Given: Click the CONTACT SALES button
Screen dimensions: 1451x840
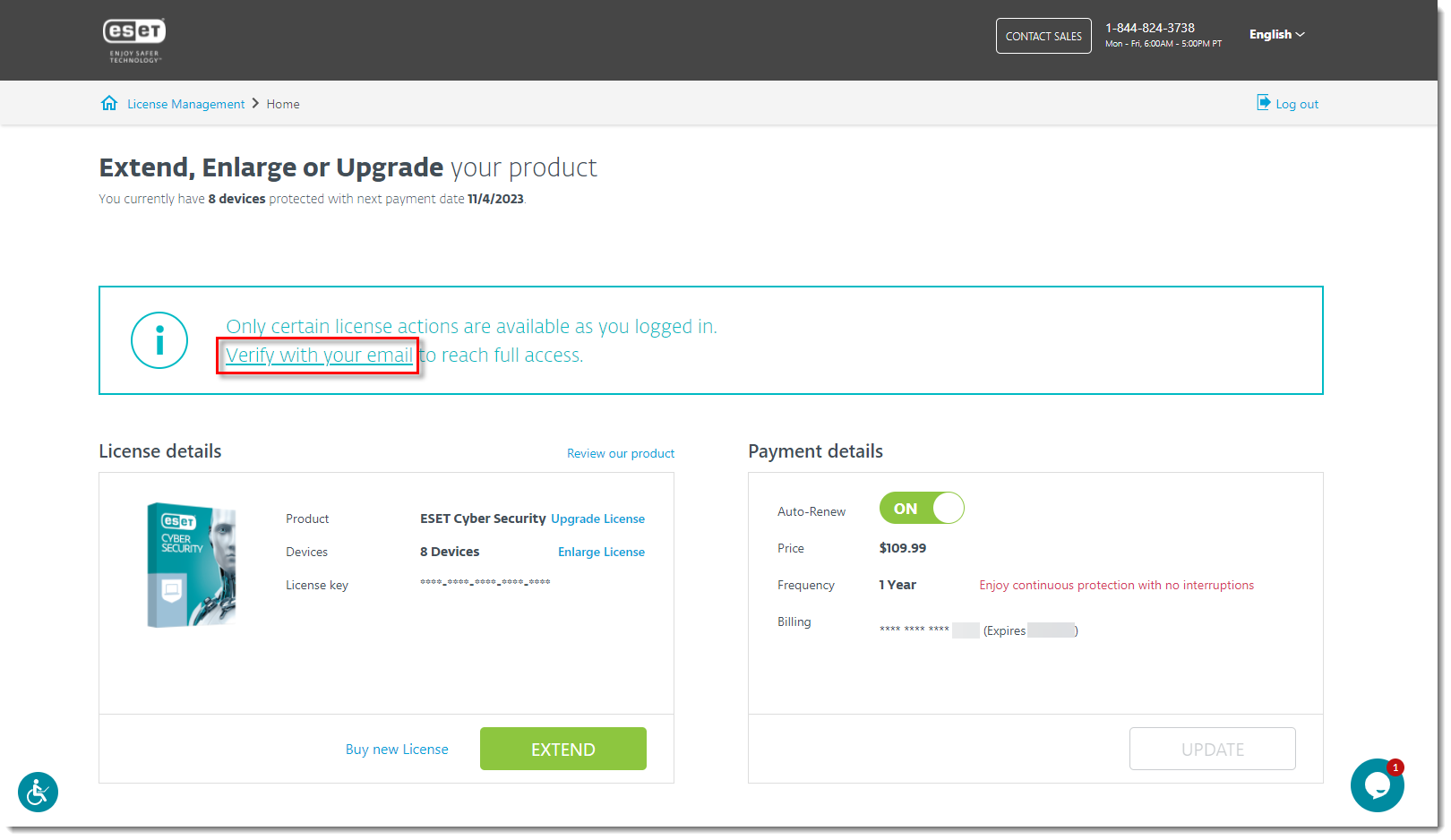Looking at the screenshot, I should click(x=1043, y=36).
